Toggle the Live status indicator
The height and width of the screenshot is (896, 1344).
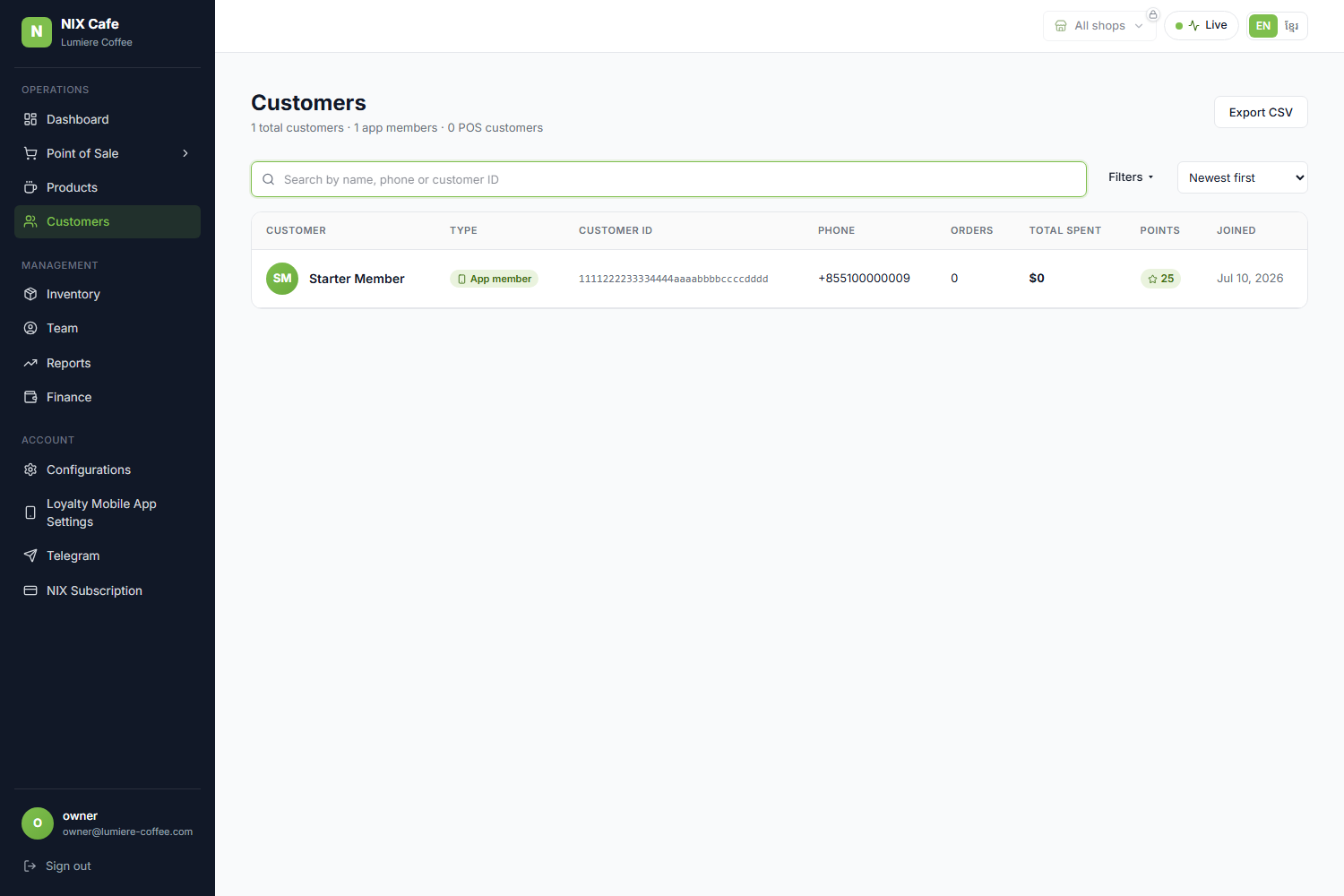point(1202,25)
